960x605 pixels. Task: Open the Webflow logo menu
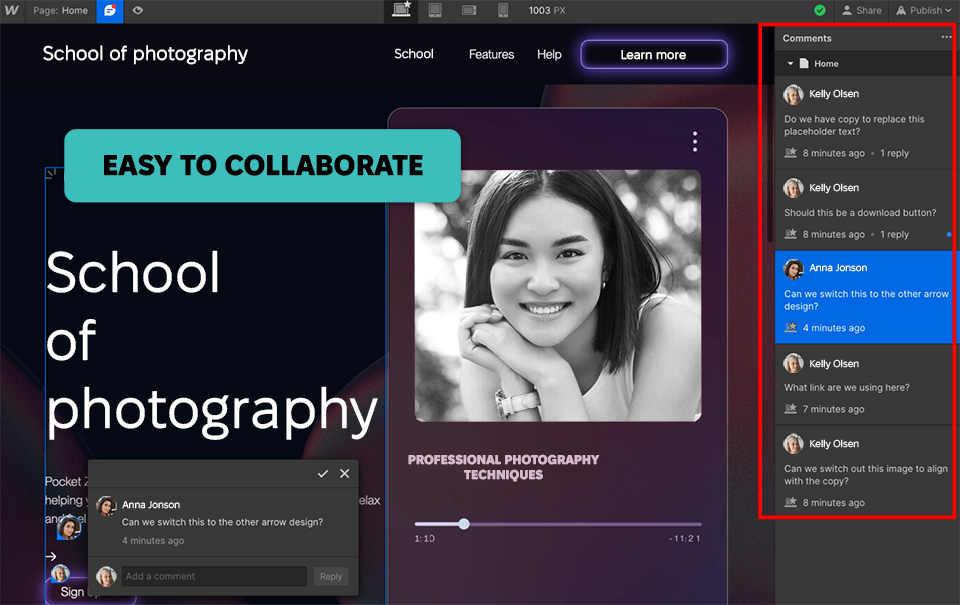click(12, 10)
